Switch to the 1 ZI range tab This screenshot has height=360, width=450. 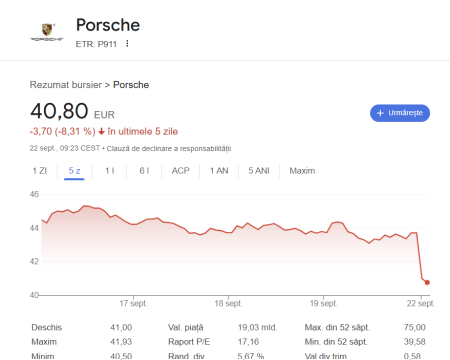tap(40, 171)
